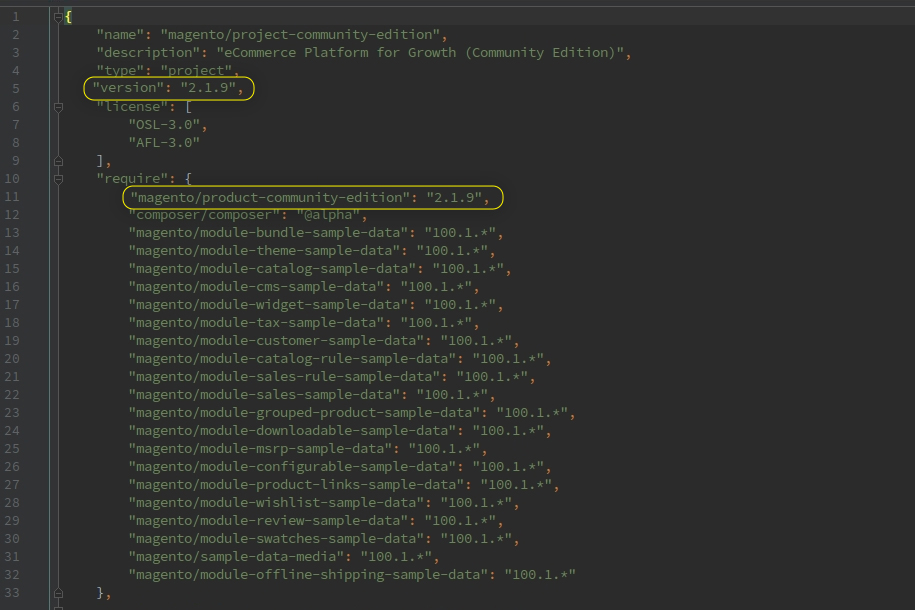Screen dimensions: 915x610
Task: Click "magento/module-sales-sample-data" key
Action: click(264, 395)
